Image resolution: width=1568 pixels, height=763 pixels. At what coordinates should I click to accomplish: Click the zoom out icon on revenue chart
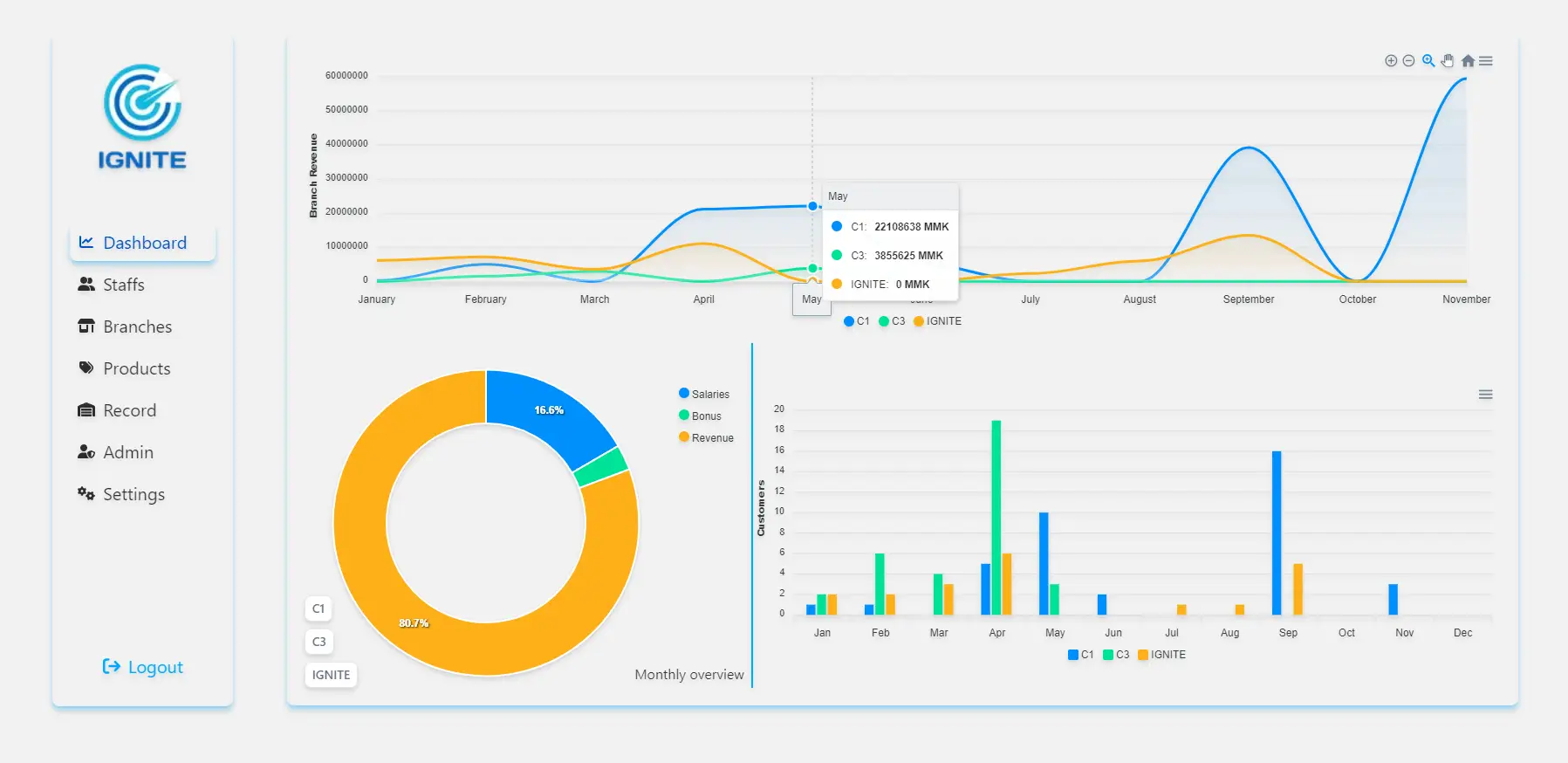(x=1408, y=61)
